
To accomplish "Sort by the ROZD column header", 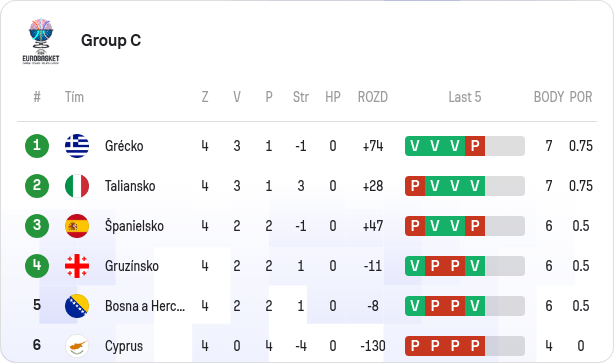I will (373, 97).
